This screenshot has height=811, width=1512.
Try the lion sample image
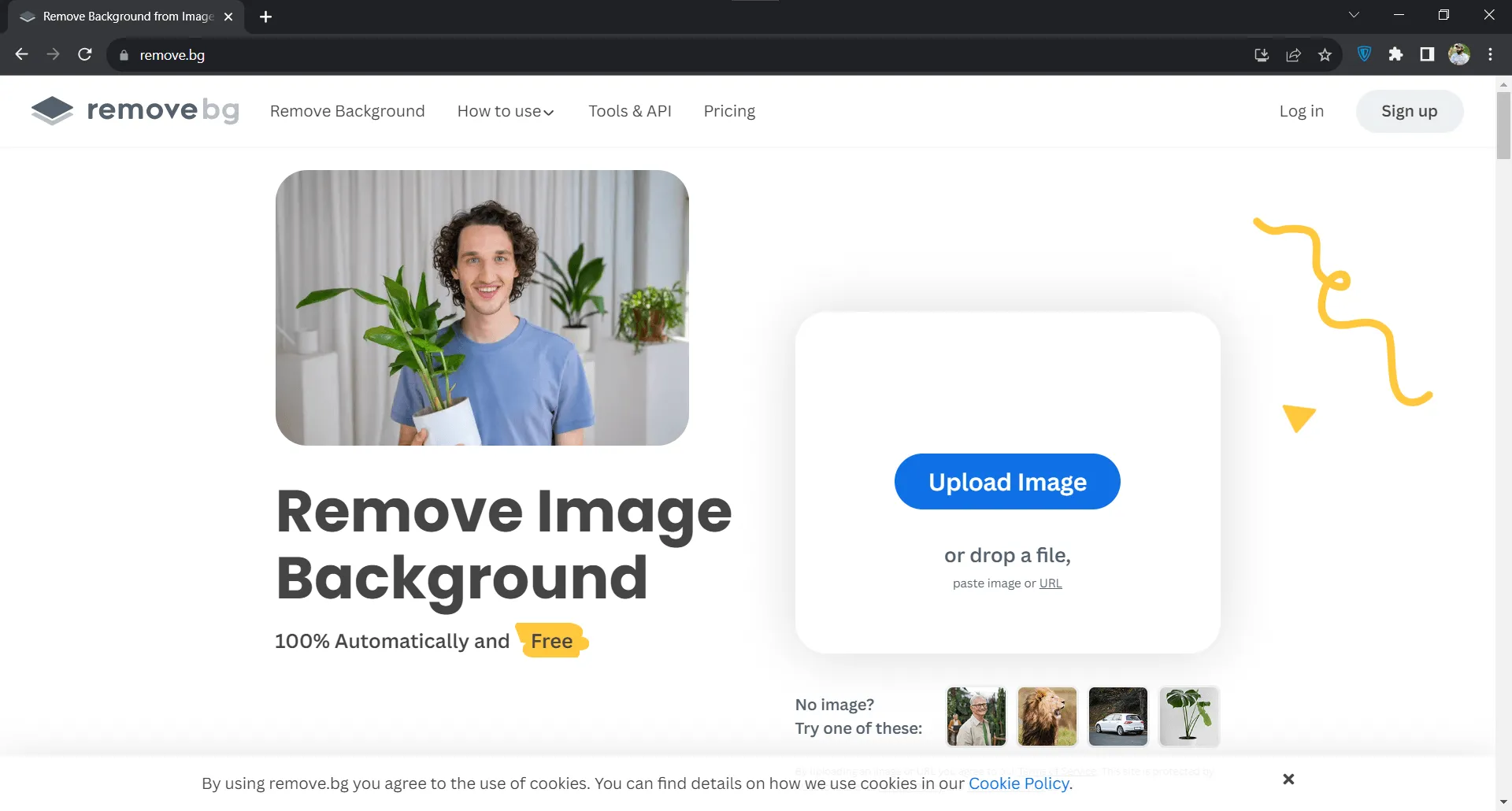click(1047, 717)
